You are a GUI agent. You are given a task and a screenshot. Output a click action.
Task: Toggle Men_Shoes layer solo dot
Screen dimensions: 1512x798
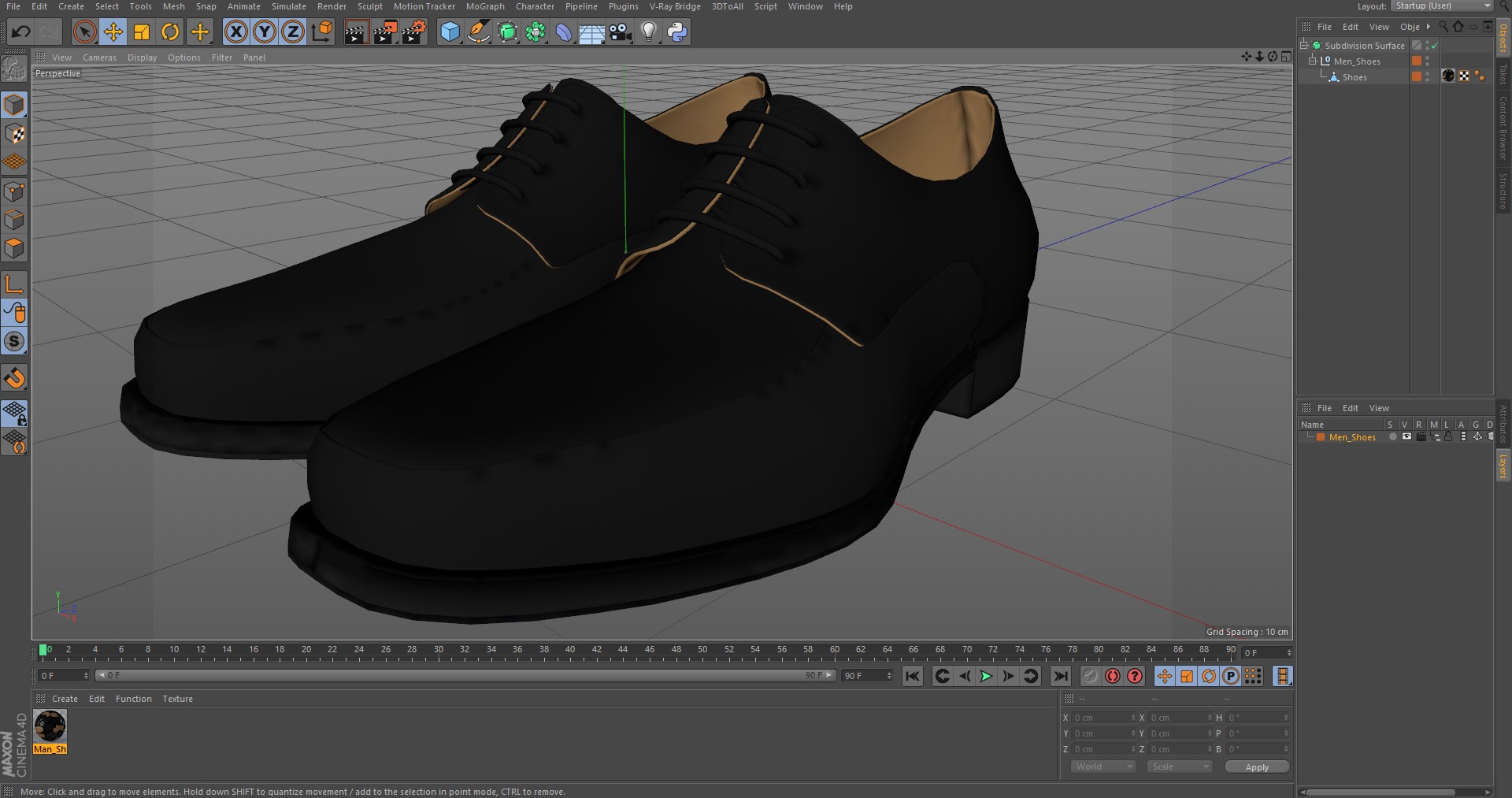[1392, 436]
